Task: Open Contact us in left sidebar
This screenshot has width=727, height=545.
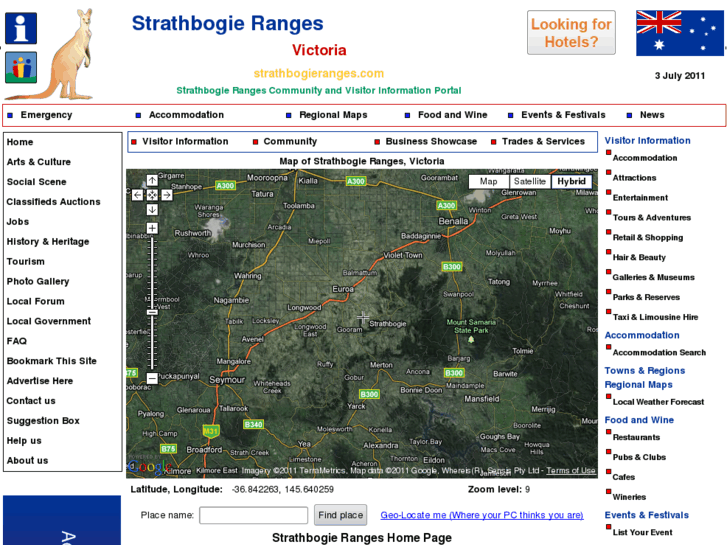Action: click(x=31, y=401)
